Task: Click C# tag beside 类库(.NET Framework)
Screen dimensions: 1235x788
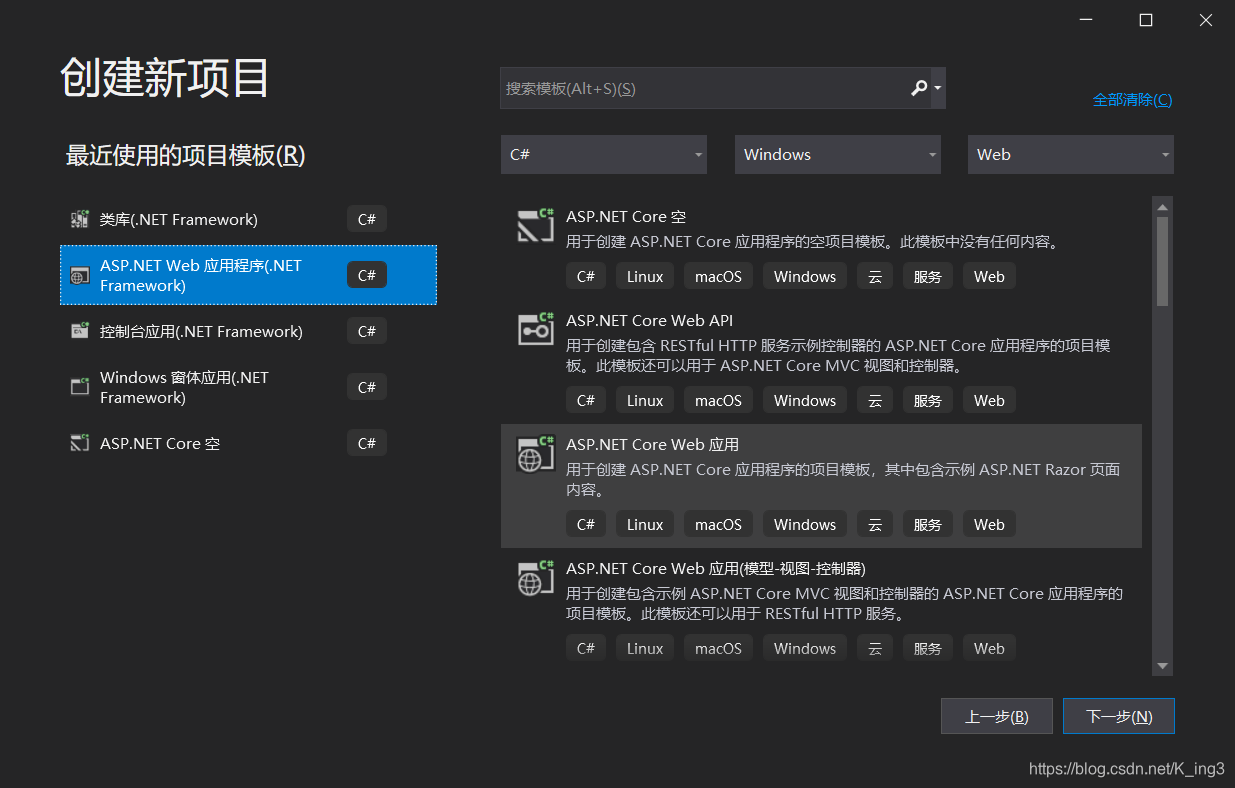Action: [367, 219]
